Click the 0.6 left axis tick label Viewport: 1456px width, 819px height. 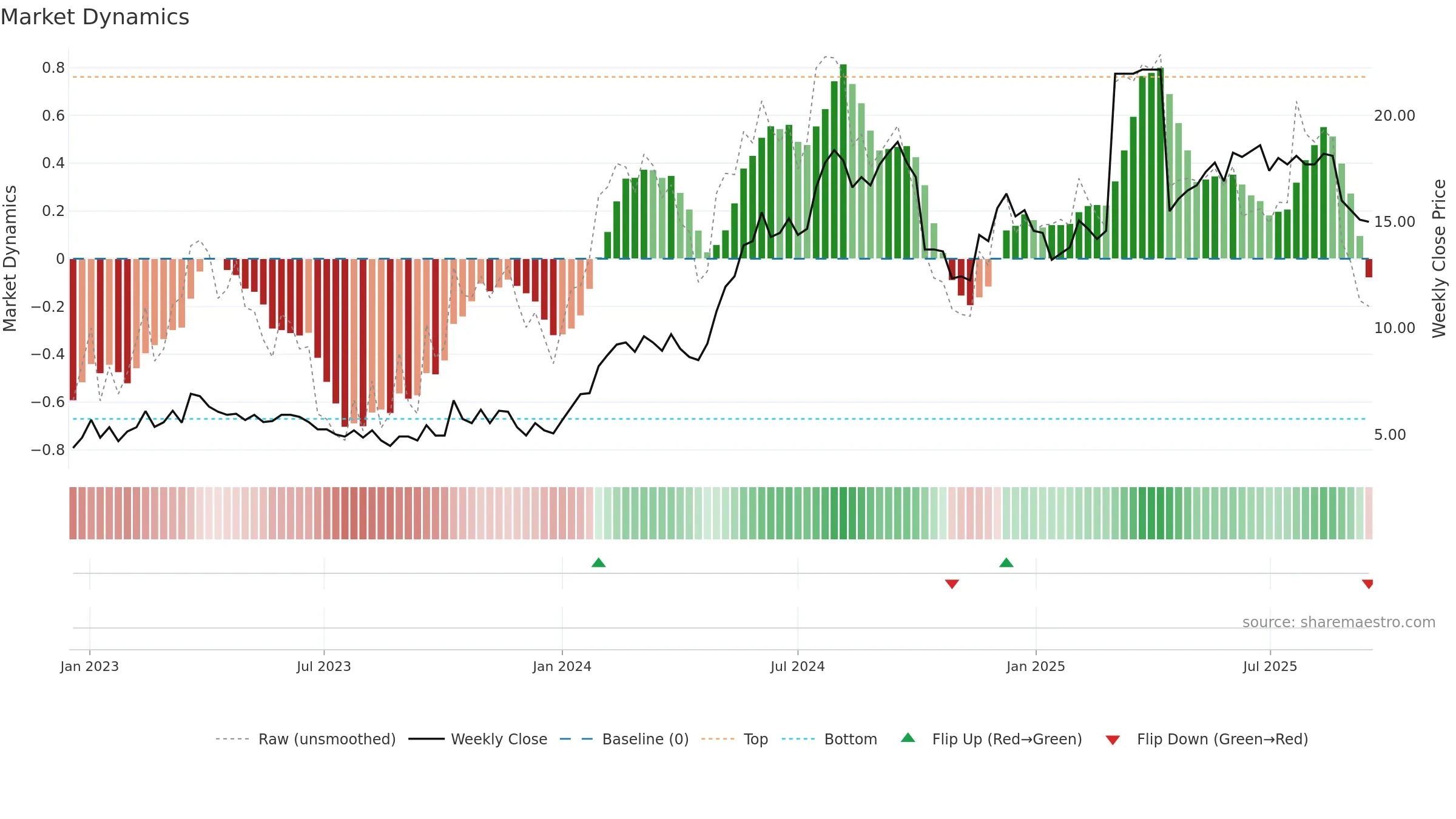[53, 116]
